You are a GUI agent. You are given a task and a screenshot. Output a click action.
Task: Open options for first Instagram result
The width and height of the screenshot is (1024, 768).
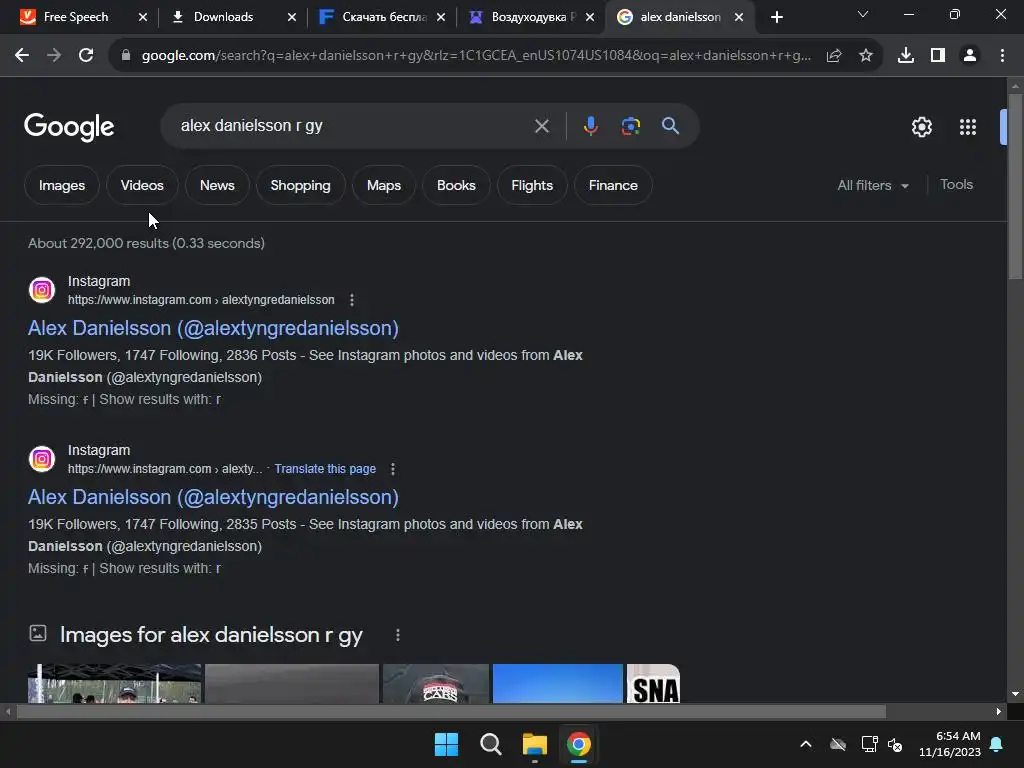point(352,300)
